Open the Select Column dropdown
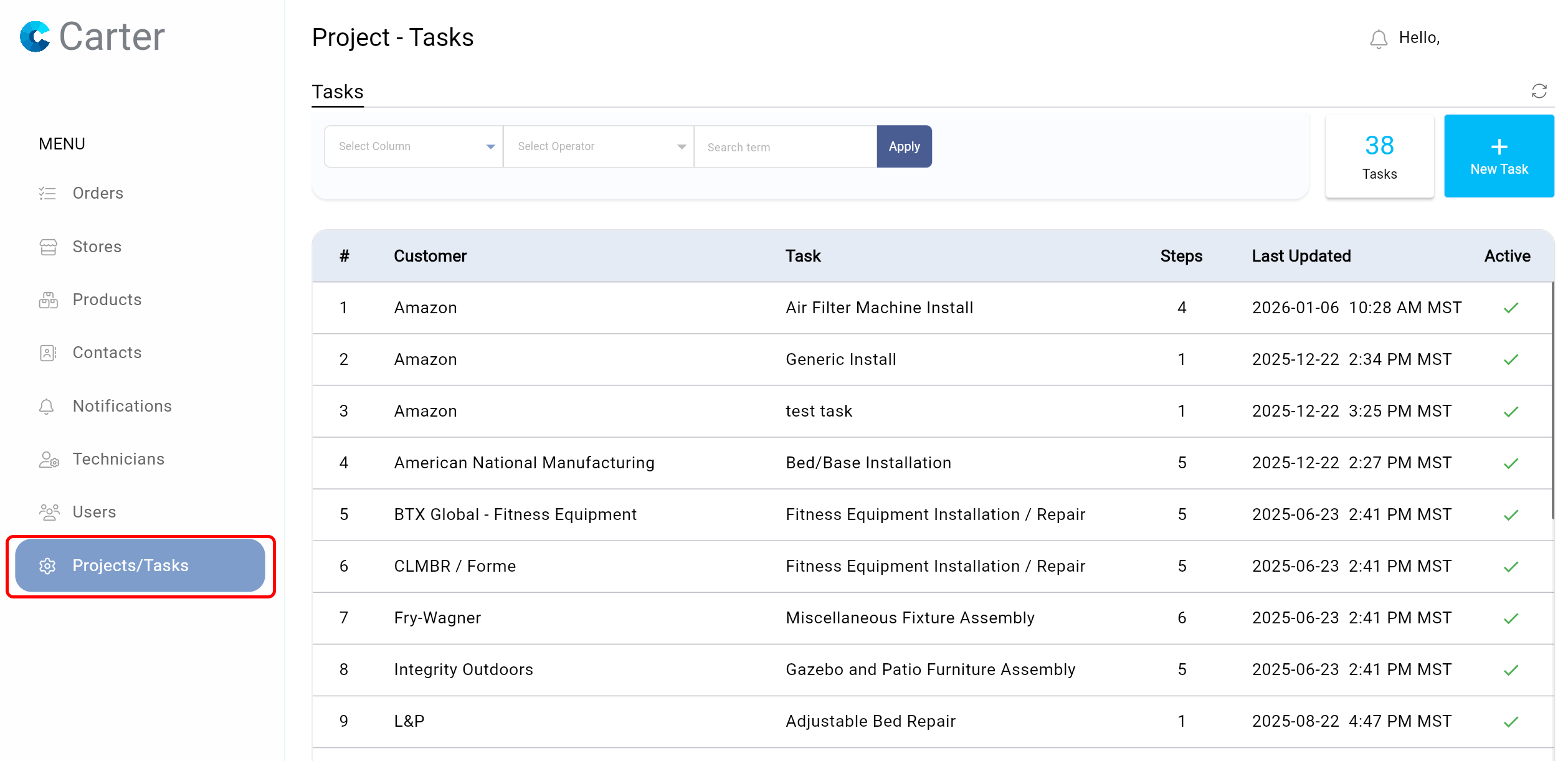Screen dimensions: 1568x761 click(414, 146)
